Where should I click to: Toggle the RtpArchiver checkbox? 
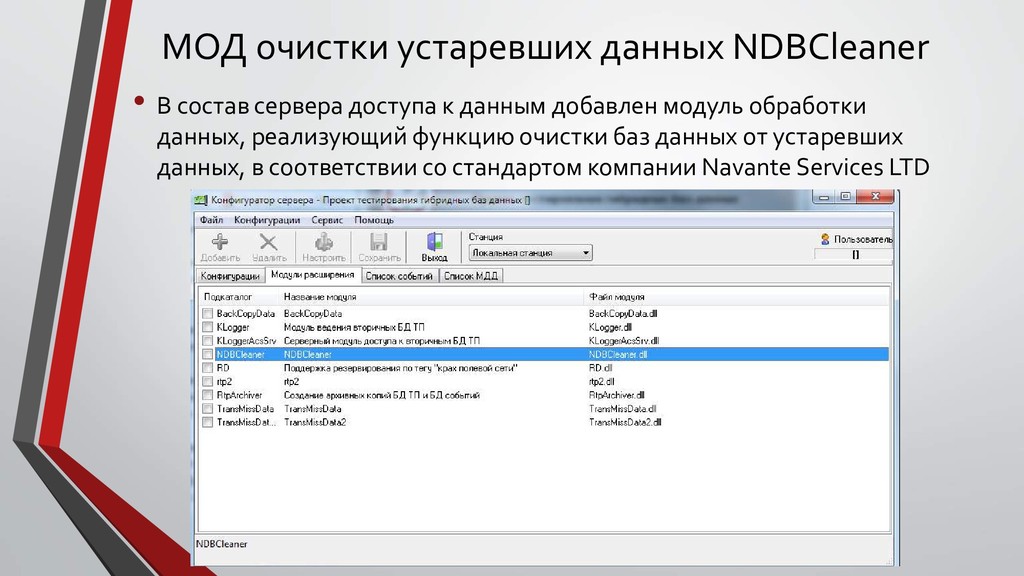pos(208,395)
